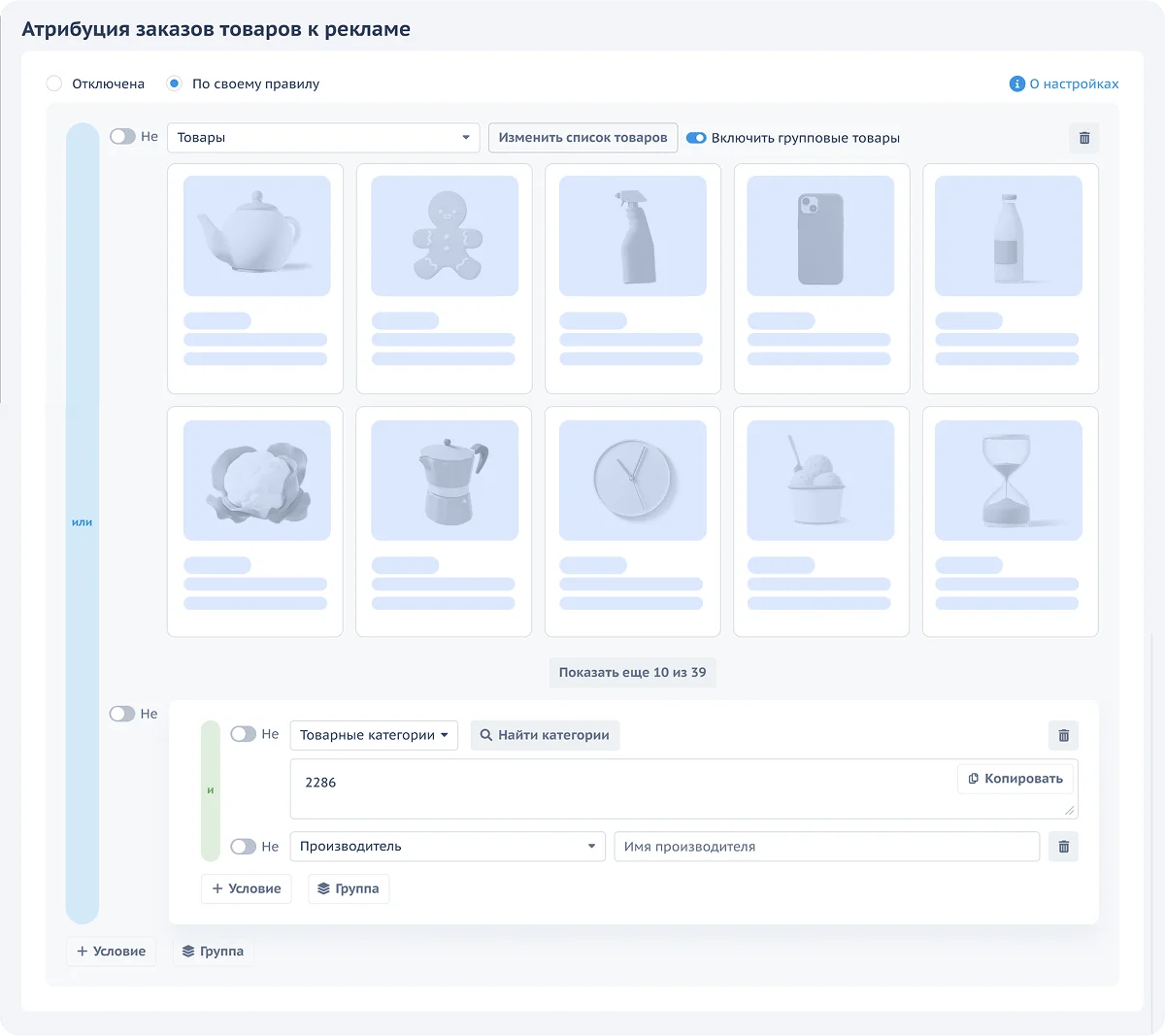This screenshot has width=1165, height=1036.
Task: Click the vertical или operator bar
Action: (83, 522)
